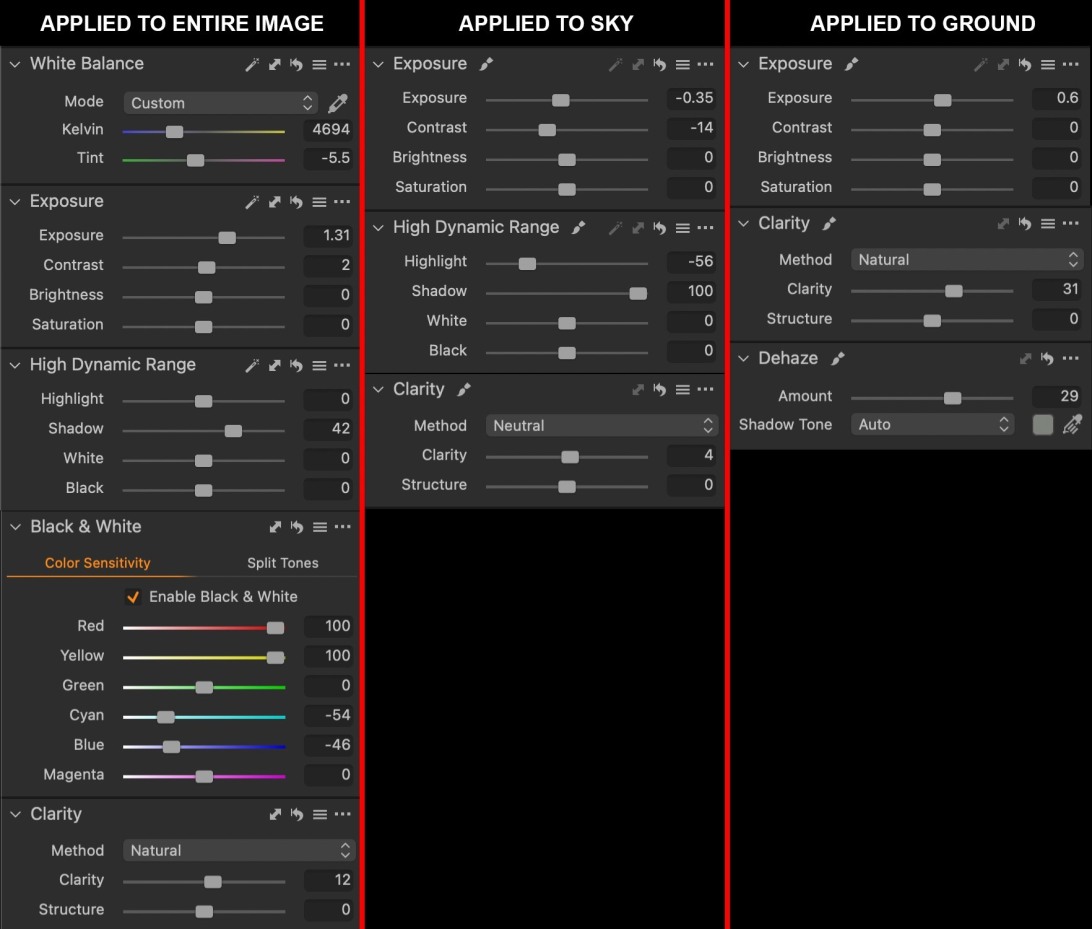The image size is (1092, 929).
Task: Click the layer brush icon beside Dehaze
Action: click(838, 358)
